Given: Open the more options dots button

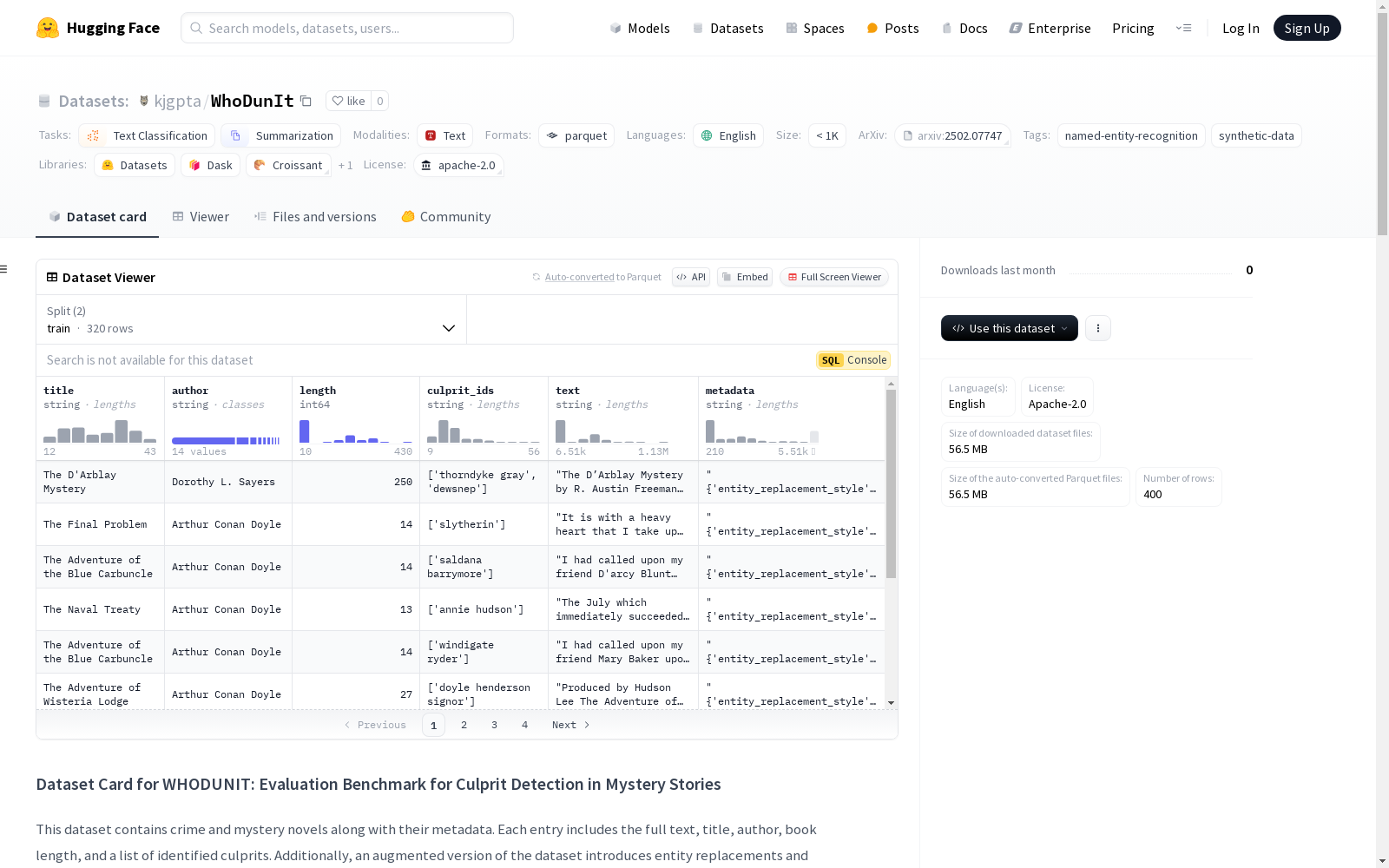Looking at the screenshot, I should (x=1098, y=328).
